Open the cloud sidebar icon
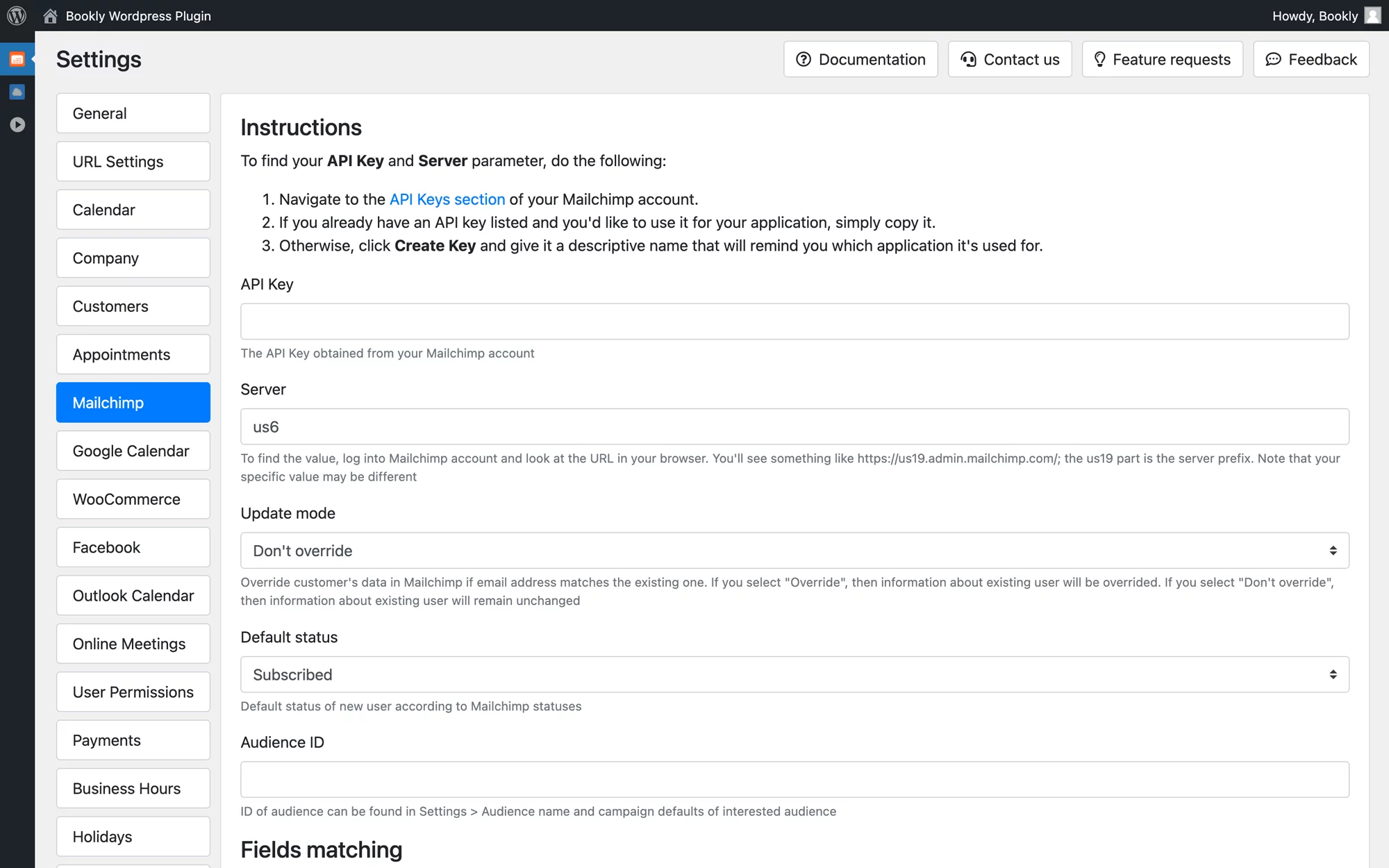This screenshot has width=1389, height=868. pyautogui.click(x=17, y=92)
